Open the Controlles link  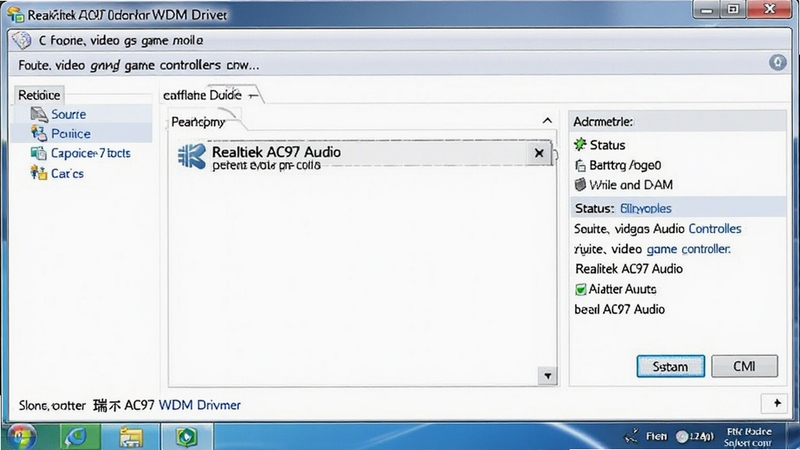click(x=715, y=229)
